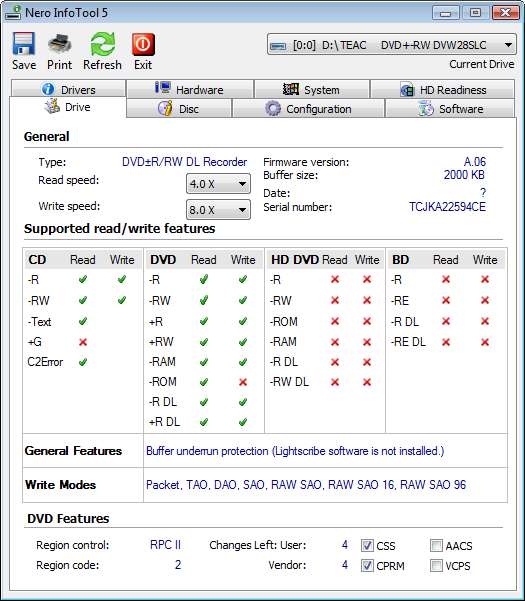Click the HD DVD column header
The image size is (525, 601).
(295, 260)
